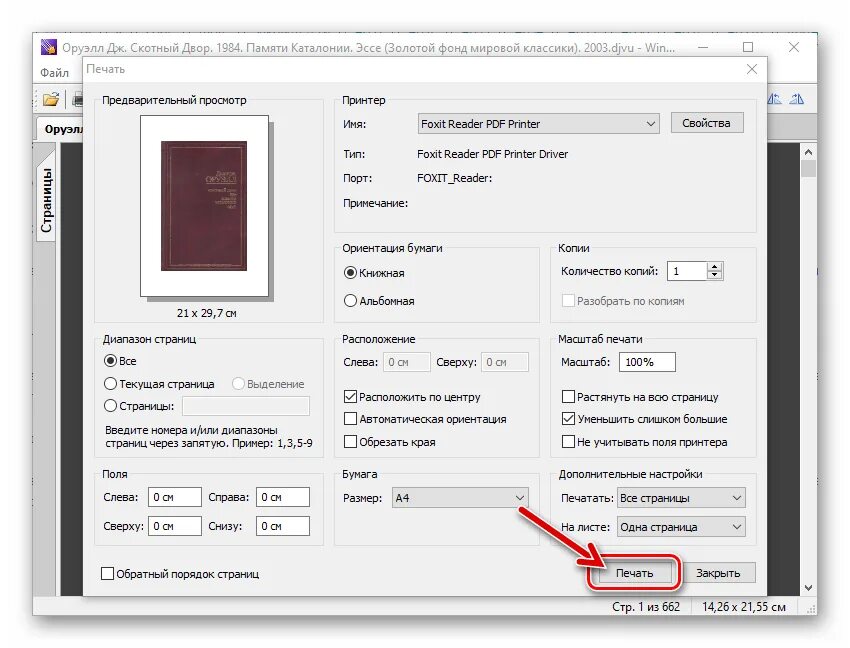
Task: Check Расположить по центру checkbox
Action: pos(350,396)
